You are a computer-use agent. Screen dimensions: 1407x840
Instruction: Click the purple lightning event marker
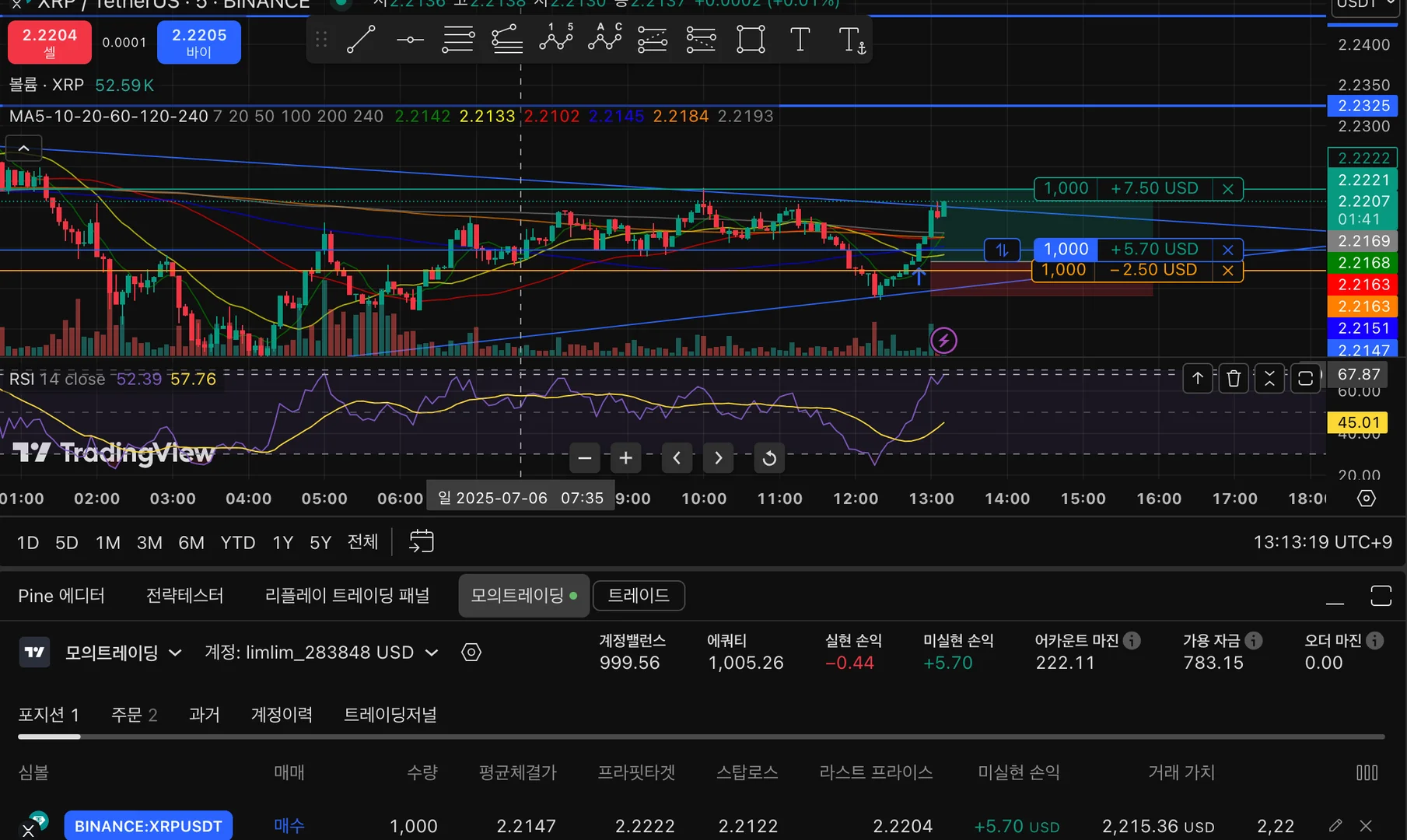click(943, 340)
